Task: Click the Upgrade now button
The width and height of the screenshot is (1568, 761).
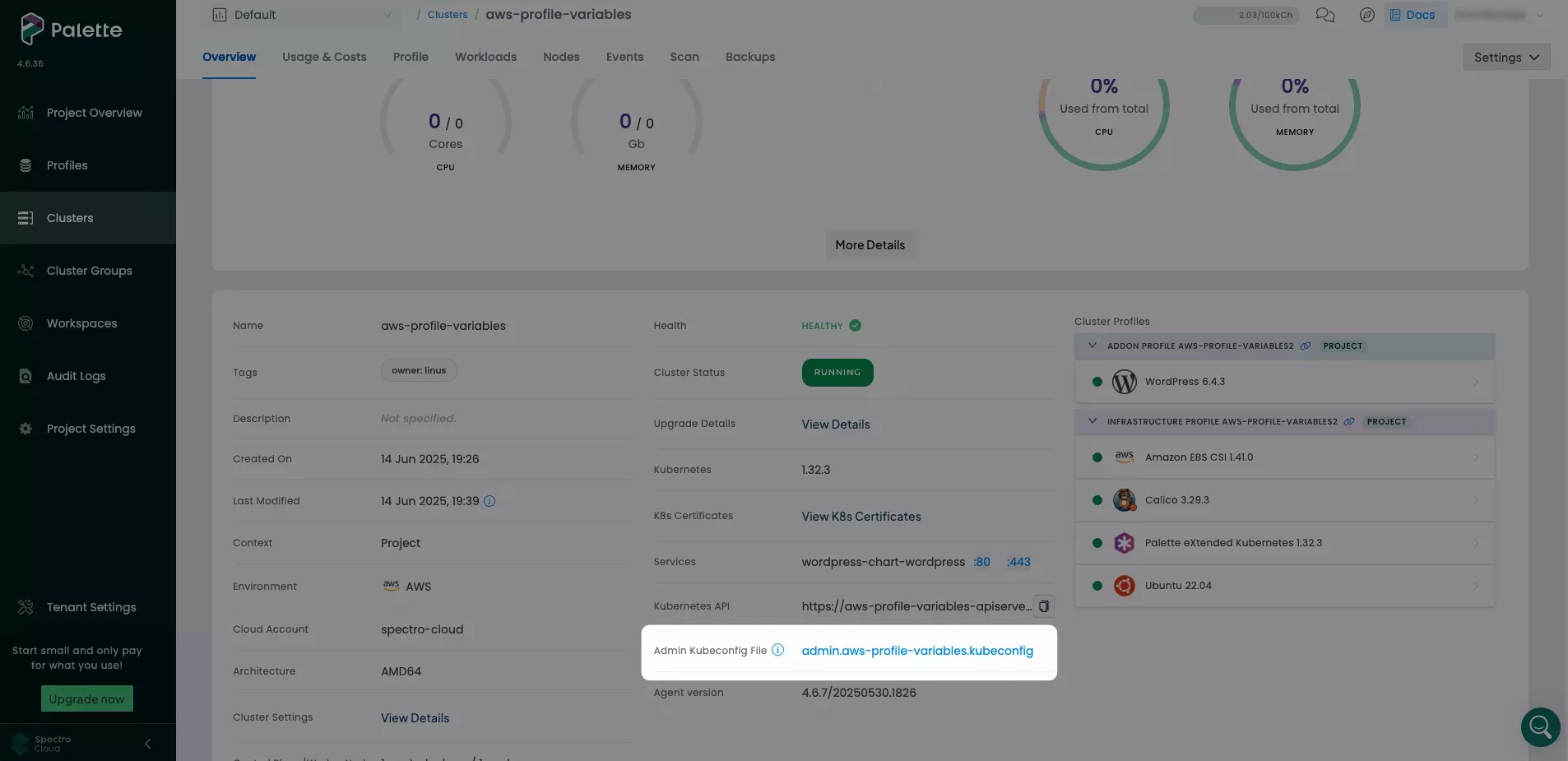Action: (x=86, y=699)
